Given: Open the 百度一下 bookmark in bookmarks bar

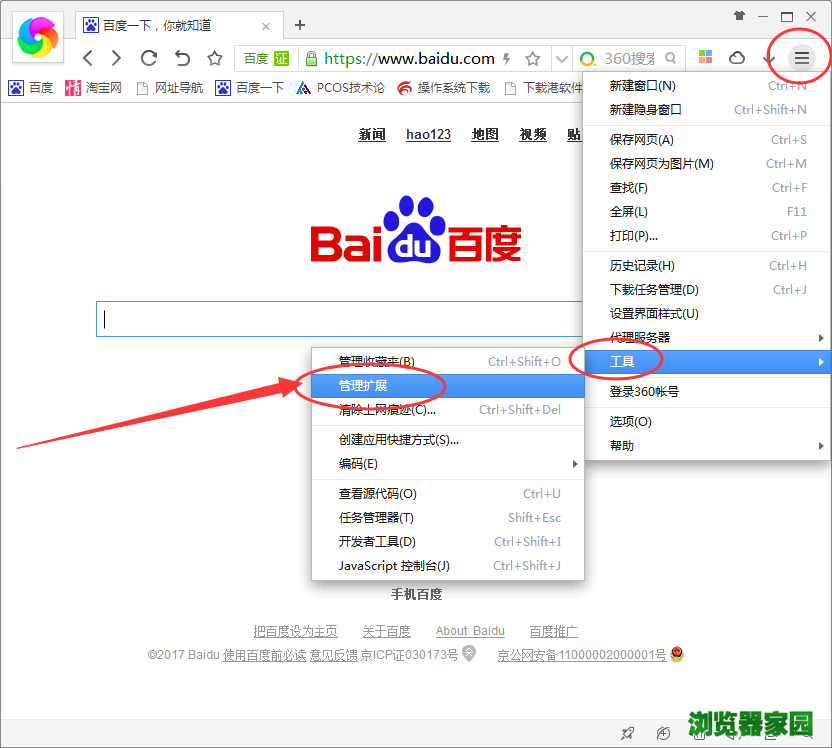Looking at the screenshot, I should [x=249, y=88].
